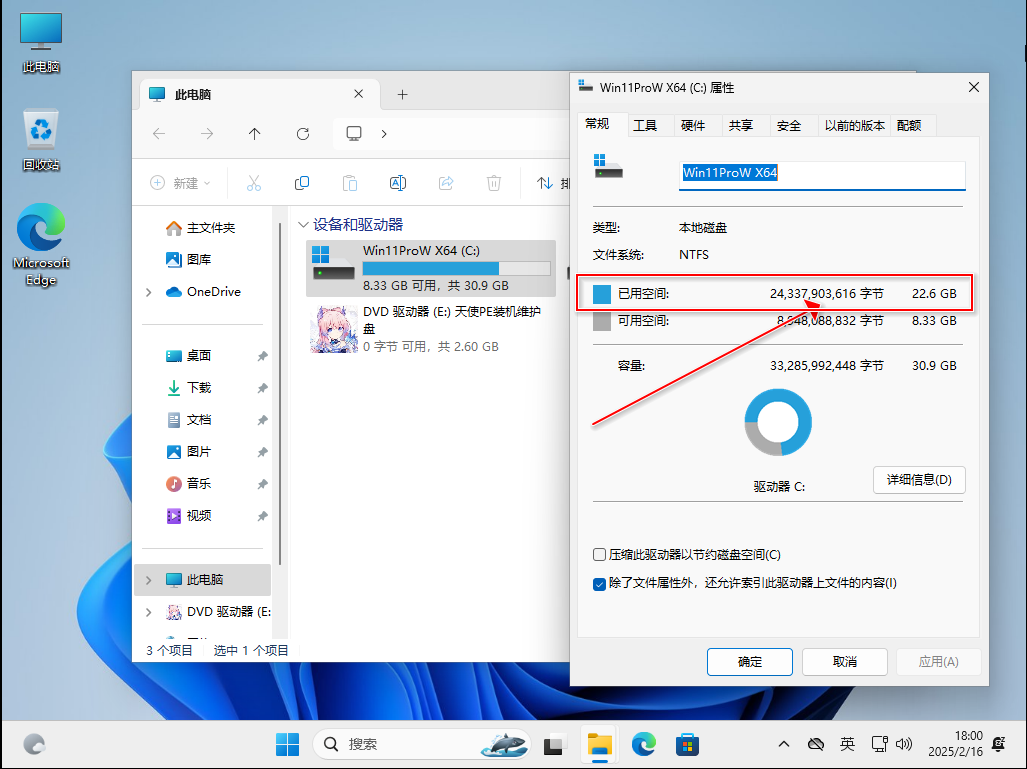Select DVD 驱动器 (E:) drive item

point(431,329)
